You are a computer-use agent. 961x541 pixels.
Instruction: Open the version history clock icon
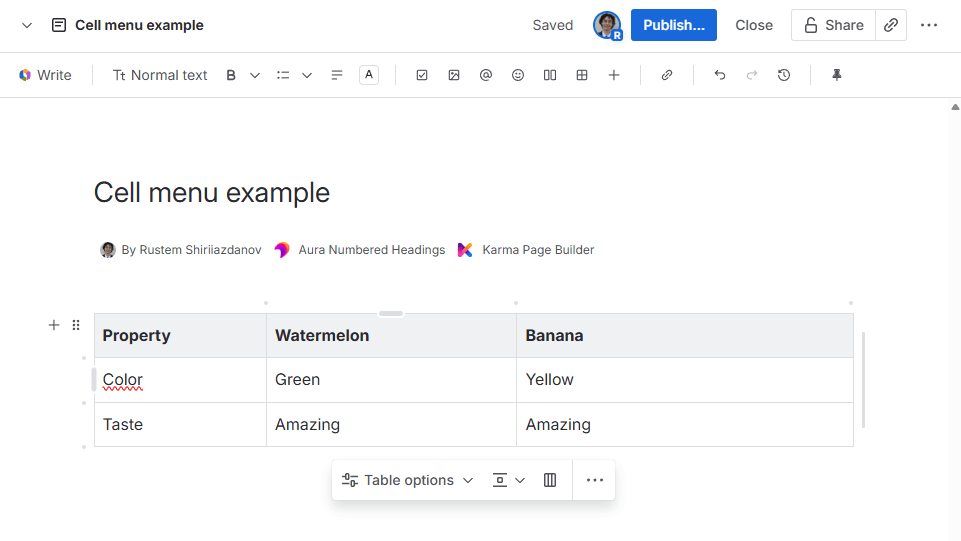(x=784, y=75)
